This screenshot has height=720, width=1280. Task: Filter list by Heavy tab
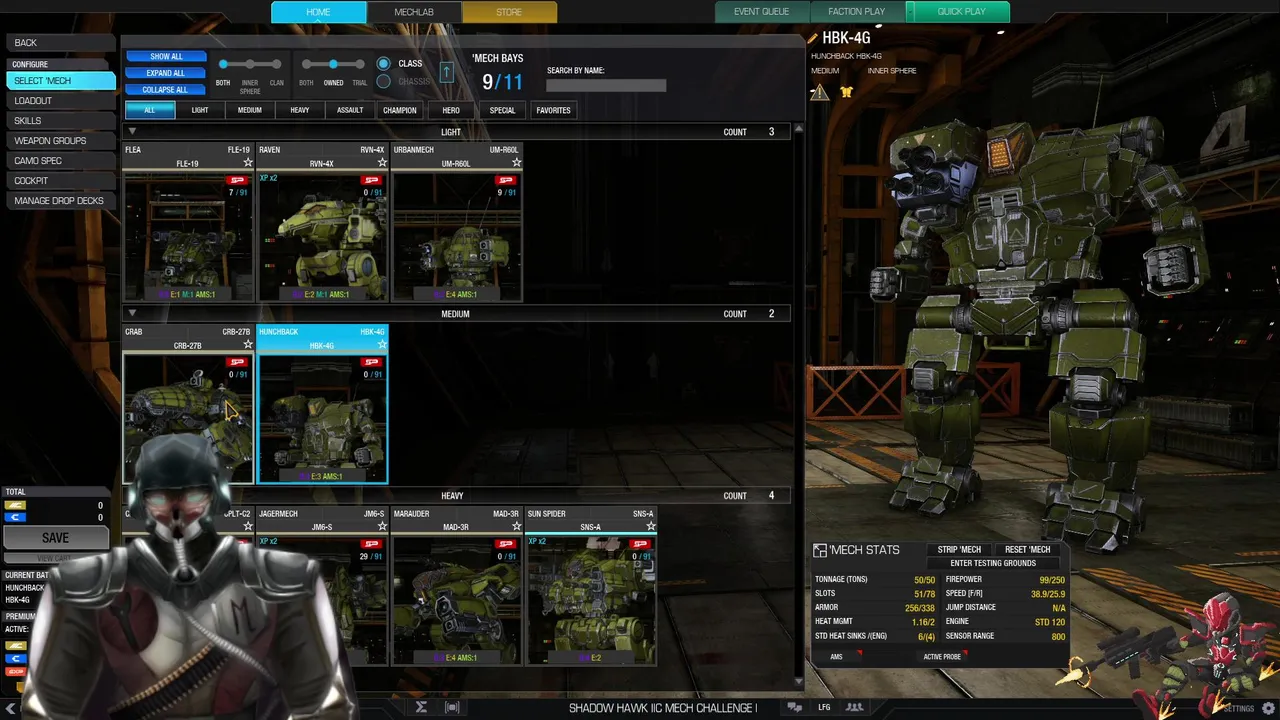[300, 110]
